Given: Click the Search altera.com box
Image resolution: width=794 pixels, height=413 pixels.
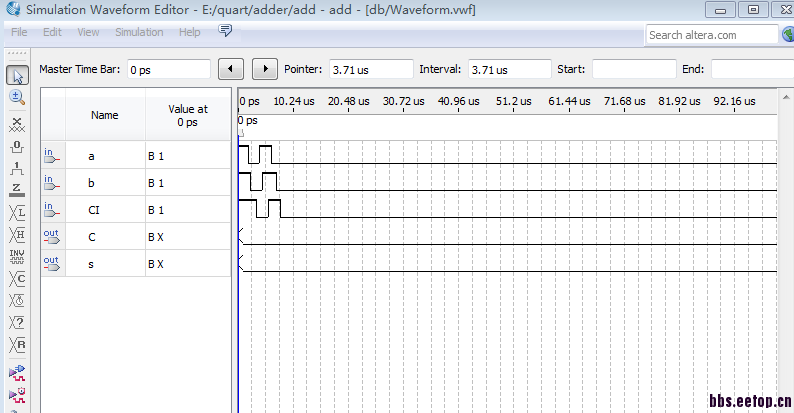Looking at the screenshot, I should (x=712, y=35).
